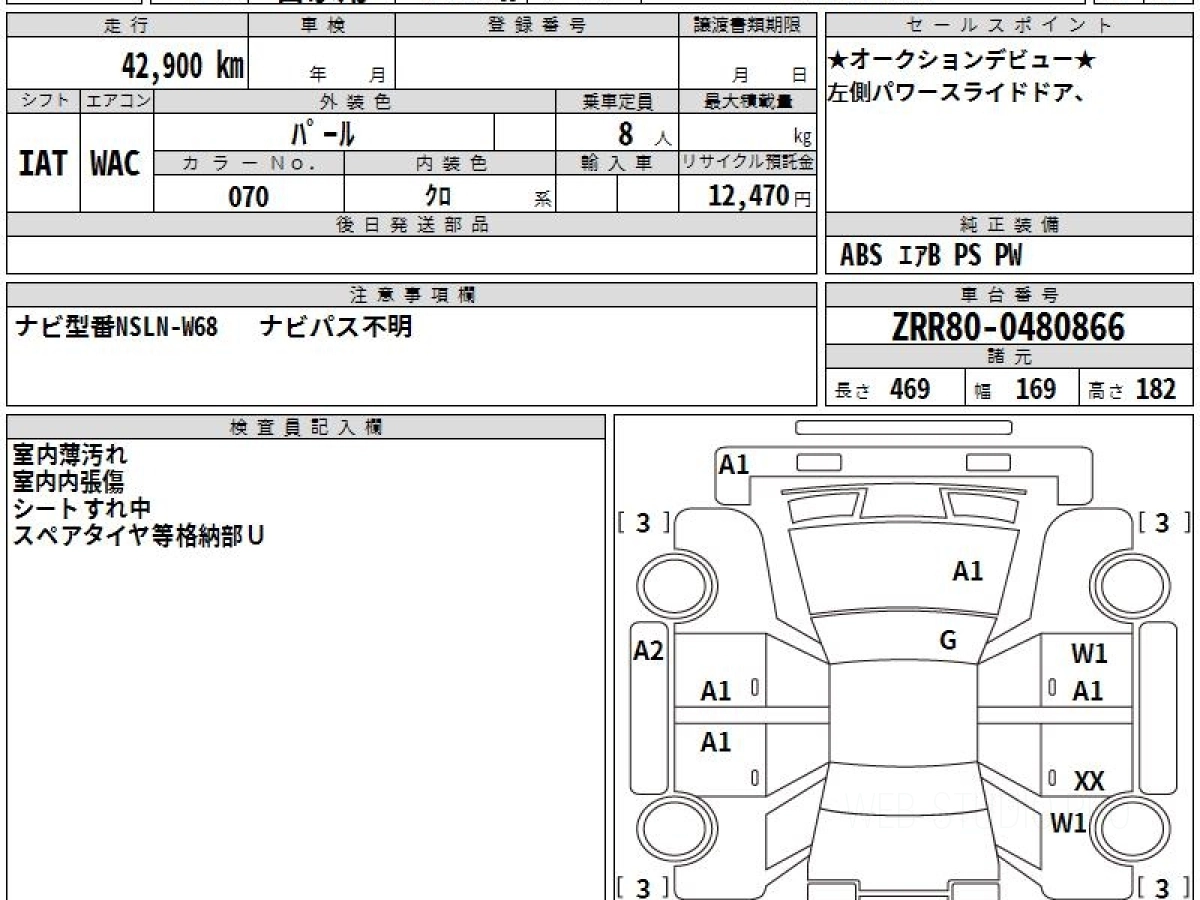Select the color number 070
The height and width of the screenshot is (900, 1200).
(249, 197)
